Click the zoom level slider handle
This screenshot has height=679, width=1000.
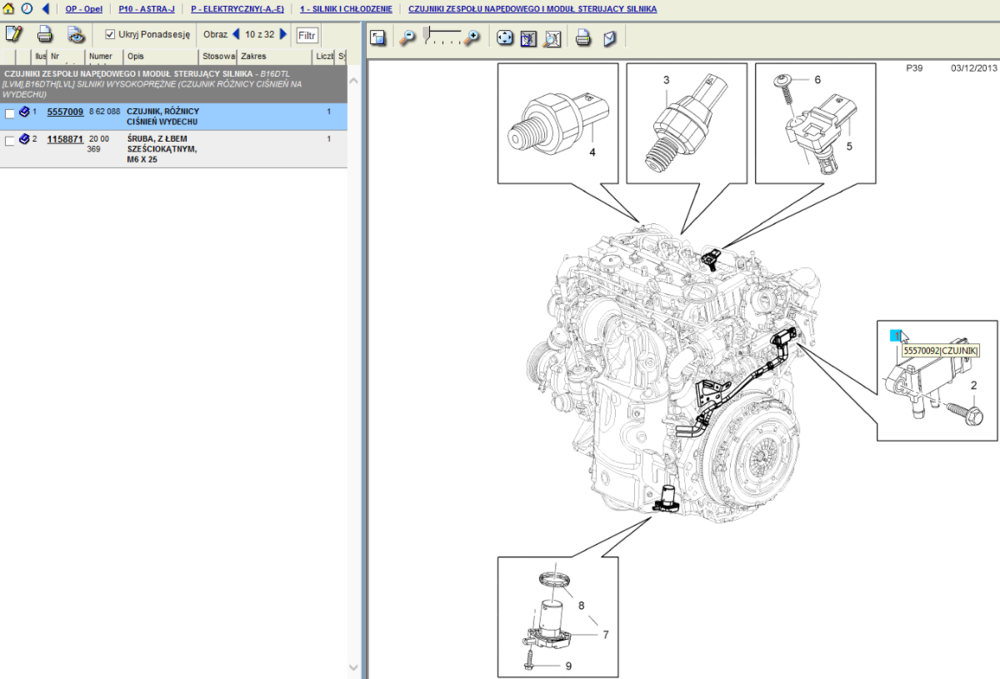click(428, 35)
